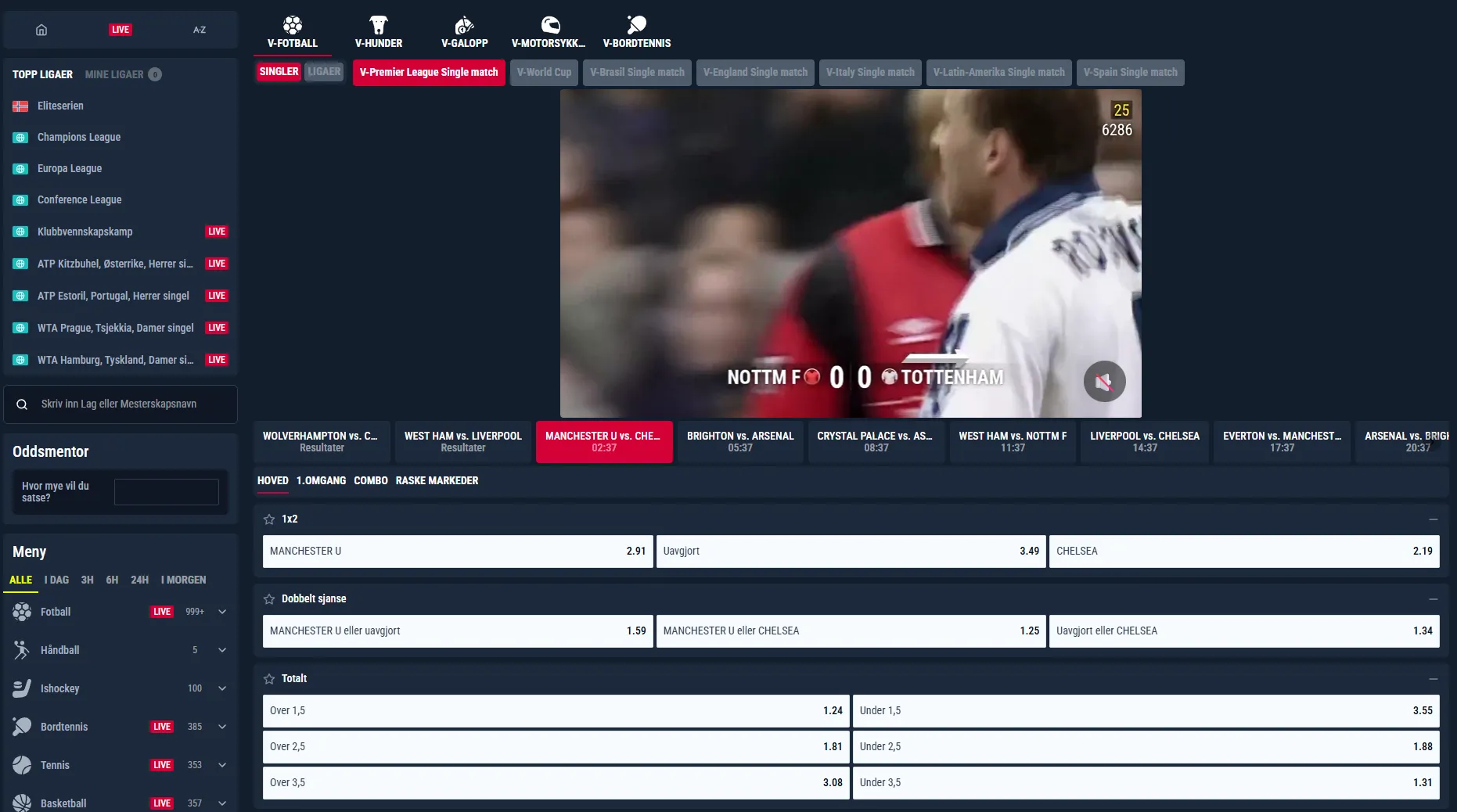The image size is (1457, 812).
Task: Toggle to LIGAER mode
Action: pos(324,72)
